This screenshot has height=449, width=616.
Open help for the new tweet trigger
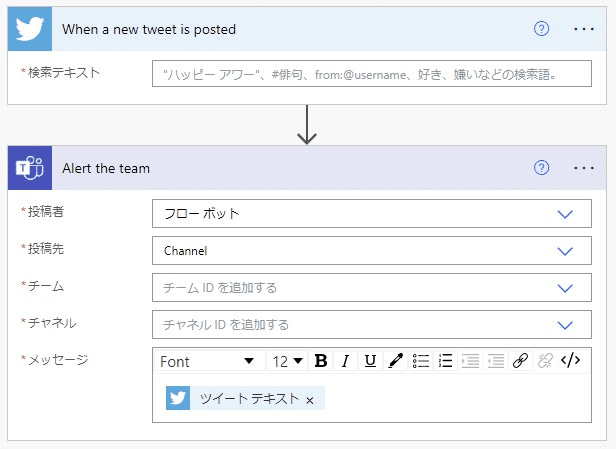(x=541, y=29)
